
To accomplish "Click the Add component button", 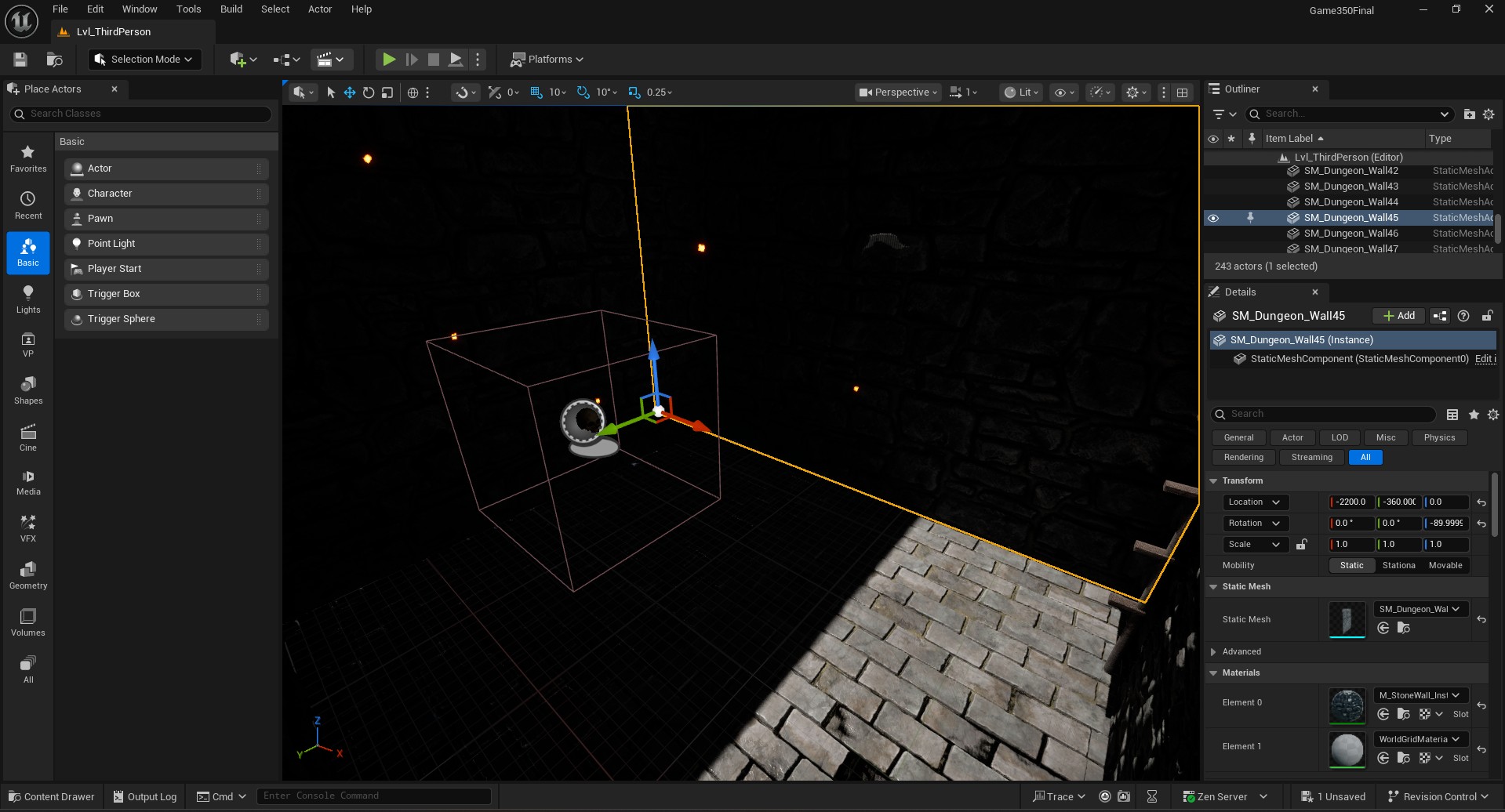I will point(1398,316).
